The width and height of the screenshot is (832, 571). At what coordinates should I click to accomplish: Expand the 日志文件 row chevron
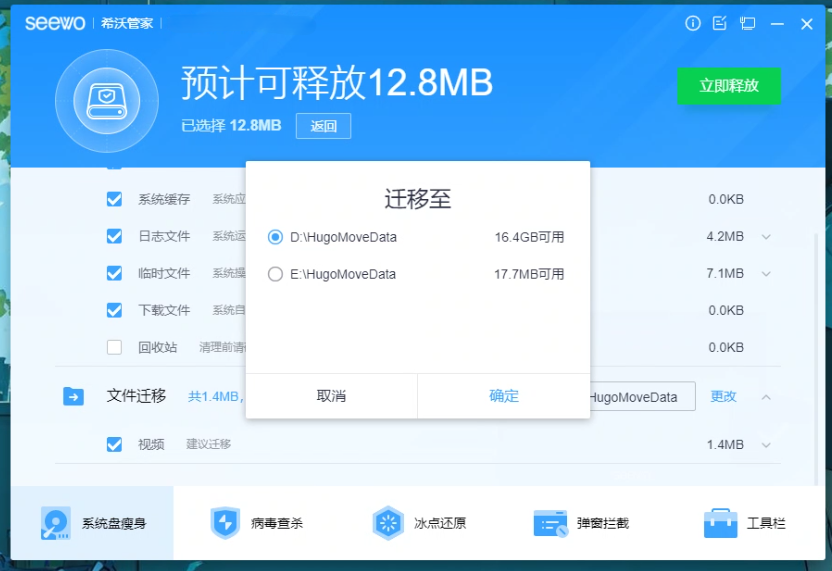[766, 237]
